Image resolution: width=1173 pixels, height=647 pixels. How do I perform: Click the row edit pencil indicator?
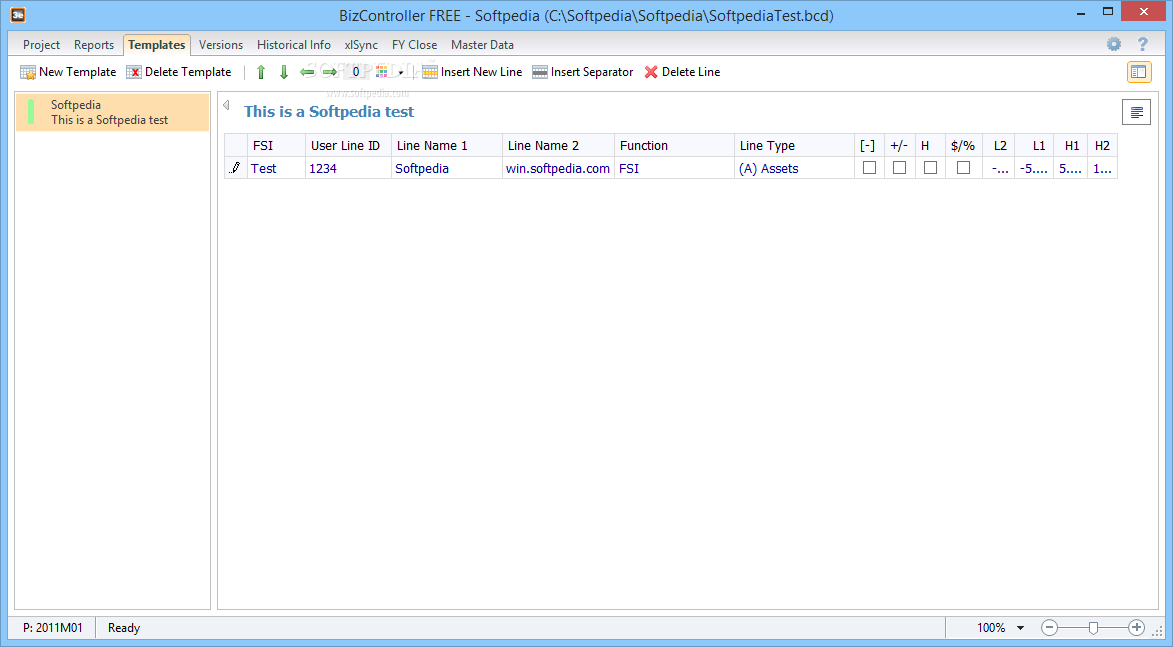[236, 168]
